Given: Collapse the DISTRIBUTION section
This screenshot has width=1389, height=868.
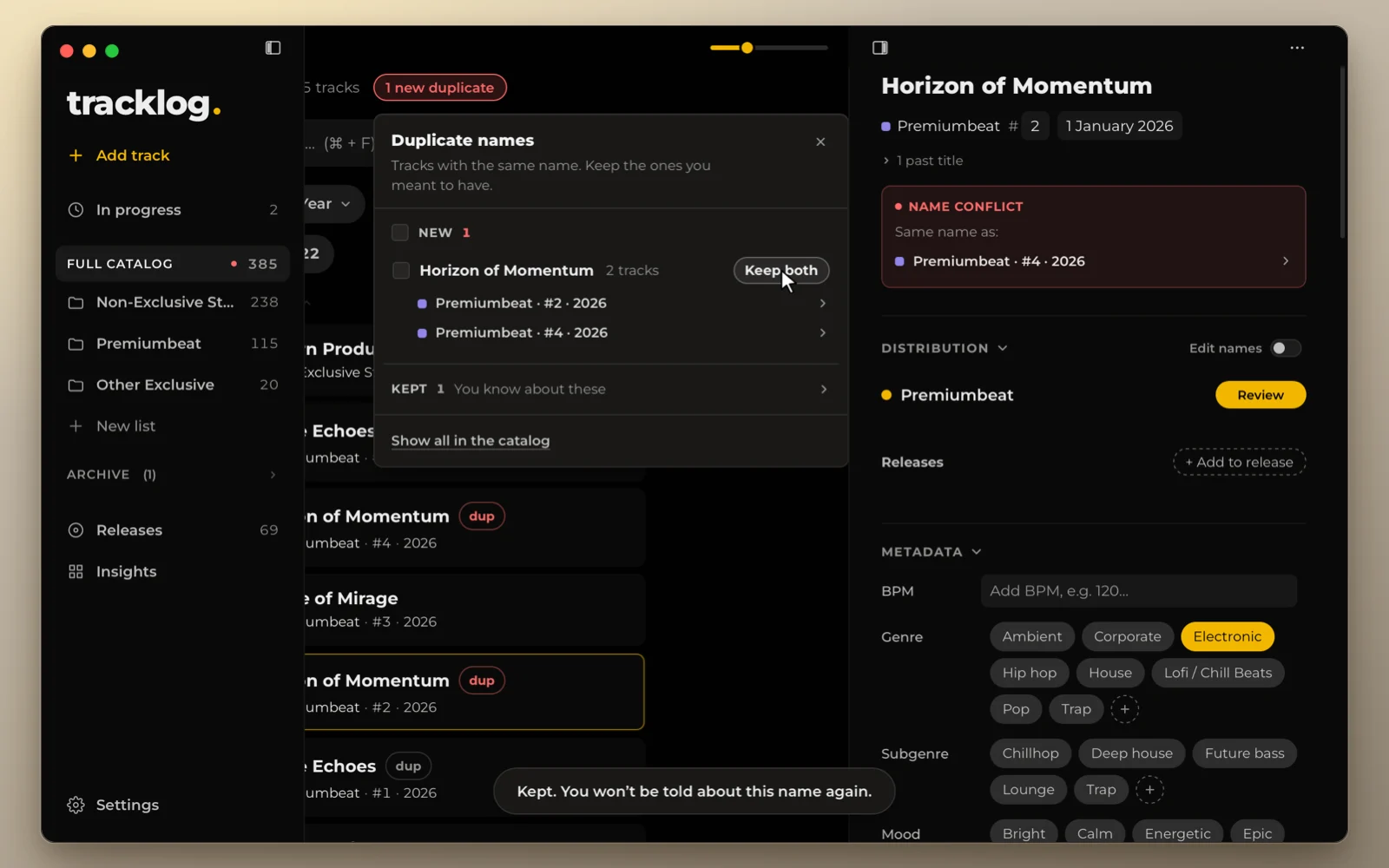Looking at the screenshot, I should (944, 348).
